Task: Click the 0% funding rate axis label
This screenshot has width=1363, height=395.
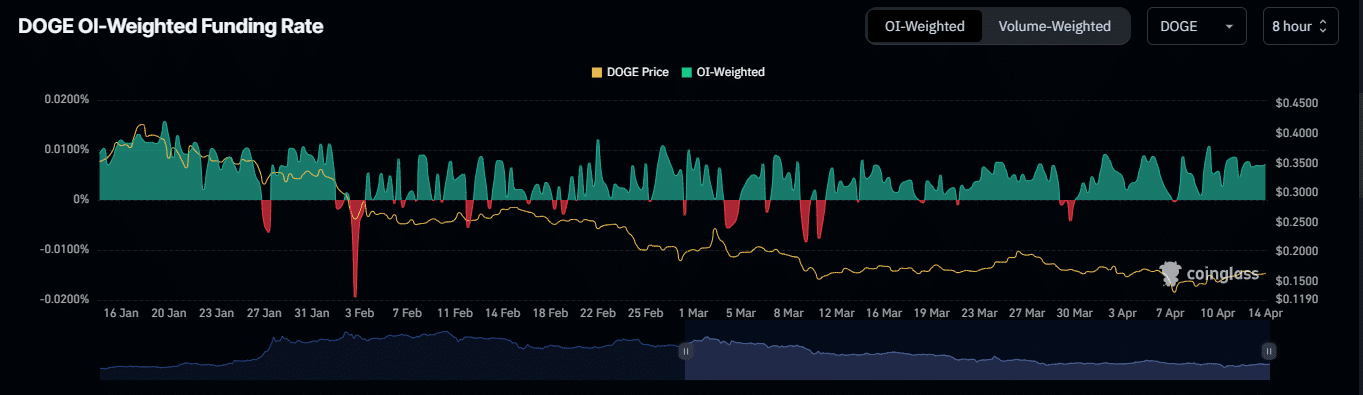Action: (81, 200)
